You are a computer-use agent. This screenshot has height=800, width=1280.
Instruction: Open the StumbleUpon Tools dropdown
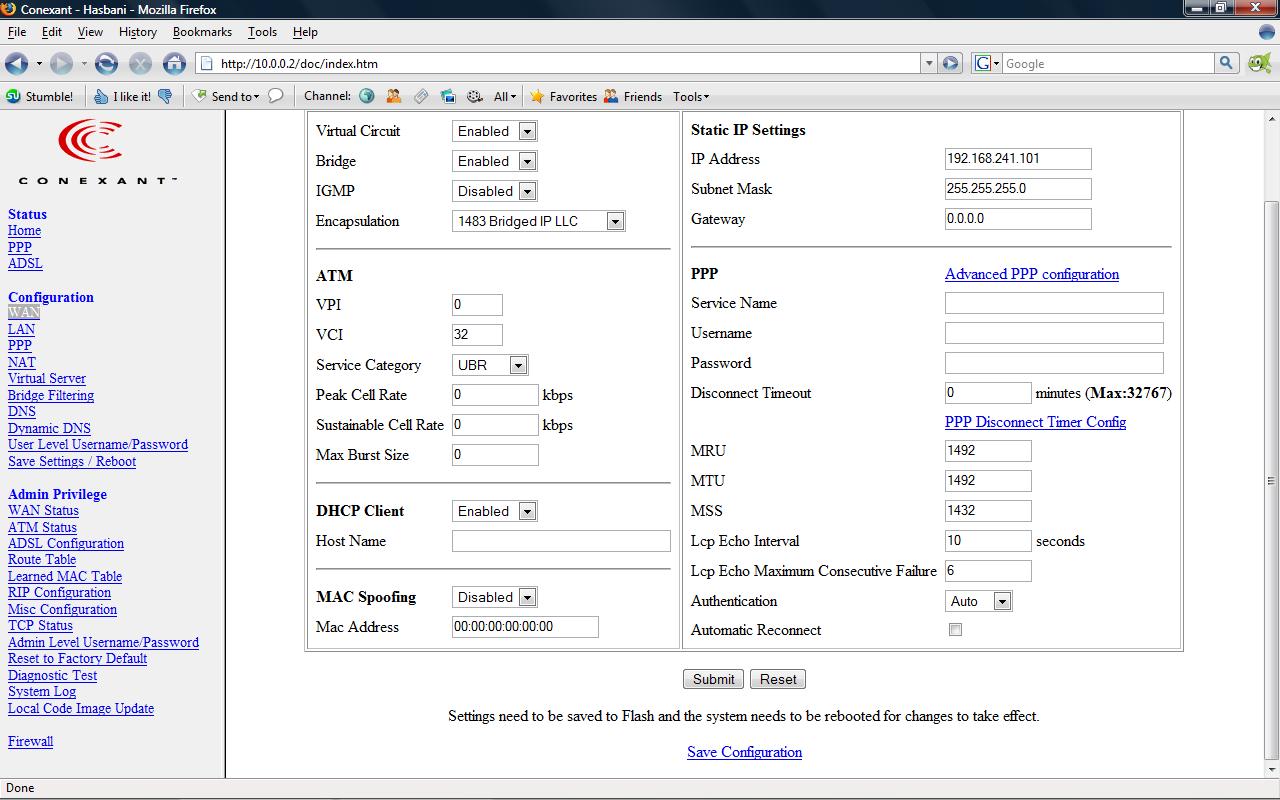691,97
